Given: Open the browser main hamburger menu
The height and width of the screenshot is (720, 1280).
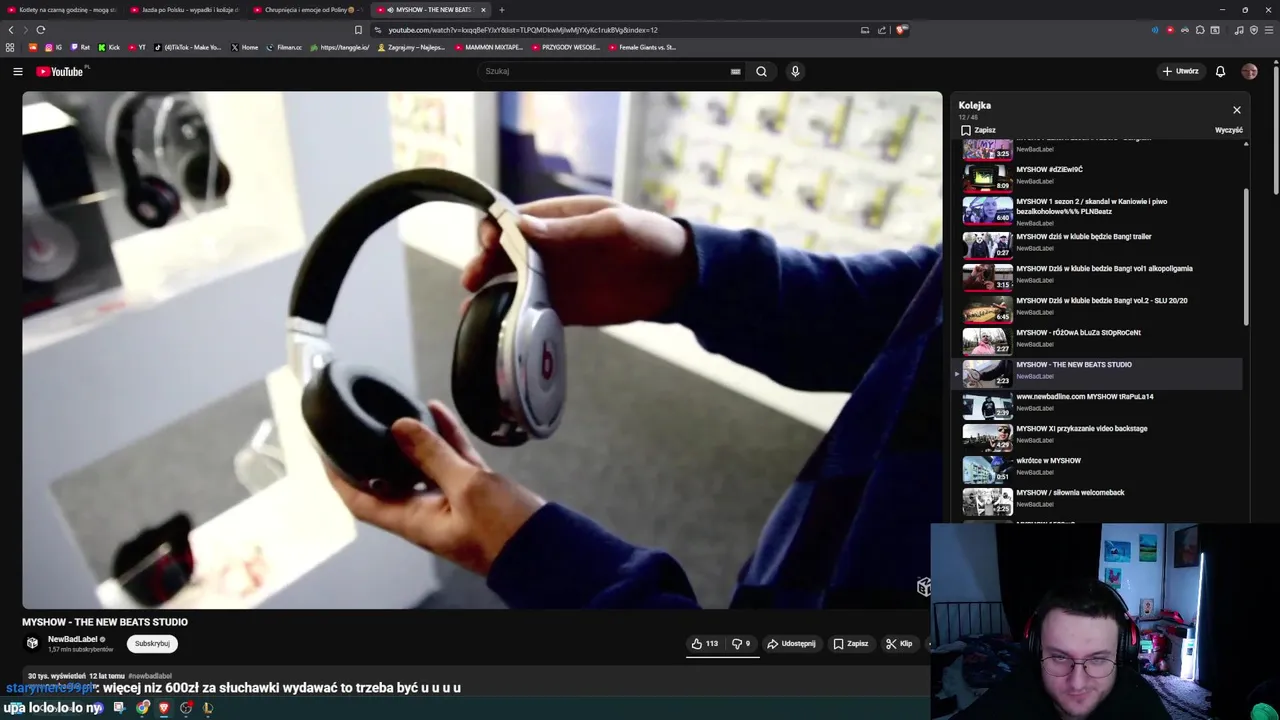Looking at the screenshot, I should [x=1269, y=30].
